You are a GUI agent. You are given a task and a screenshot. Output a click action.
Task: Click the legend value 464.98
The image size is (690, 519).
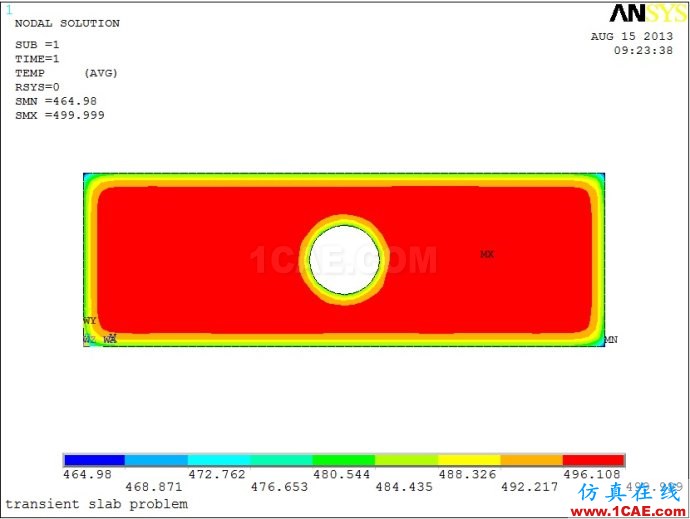[x=87, y=474]
